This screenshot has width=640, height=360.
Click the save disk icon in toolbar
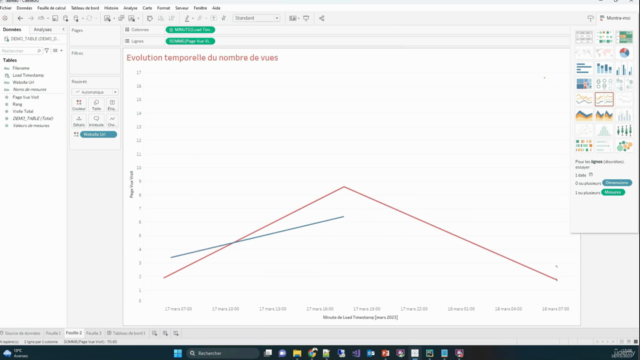55,18
